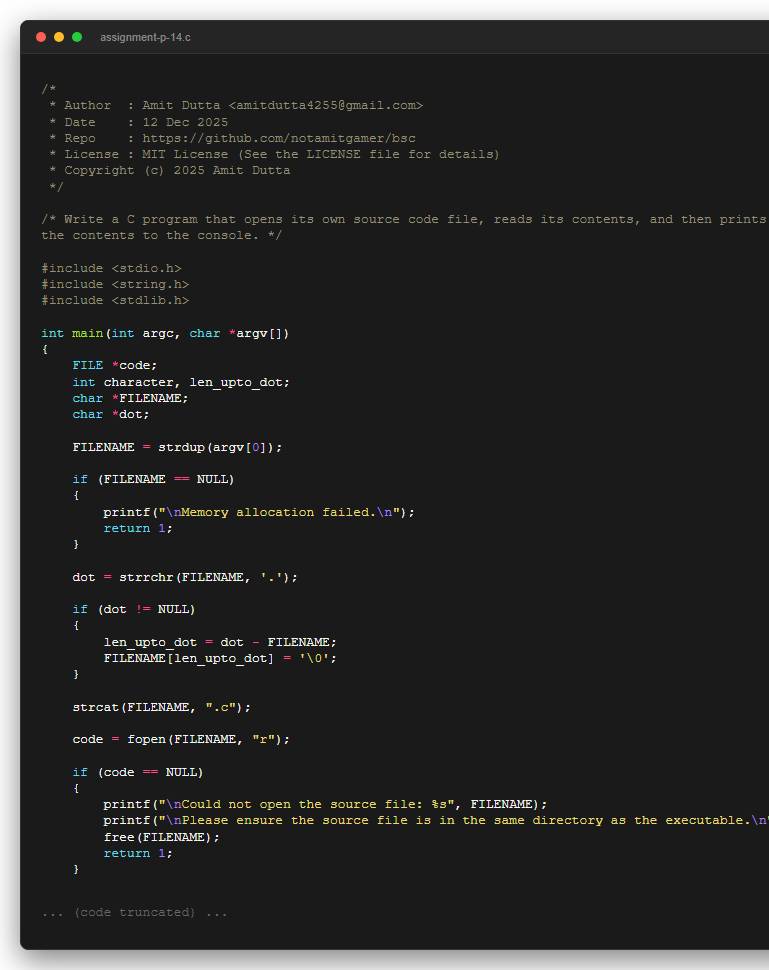Click the #include <stdio.h> line
The width and height of the screenshot is (769, 970).
coord(111,268)
